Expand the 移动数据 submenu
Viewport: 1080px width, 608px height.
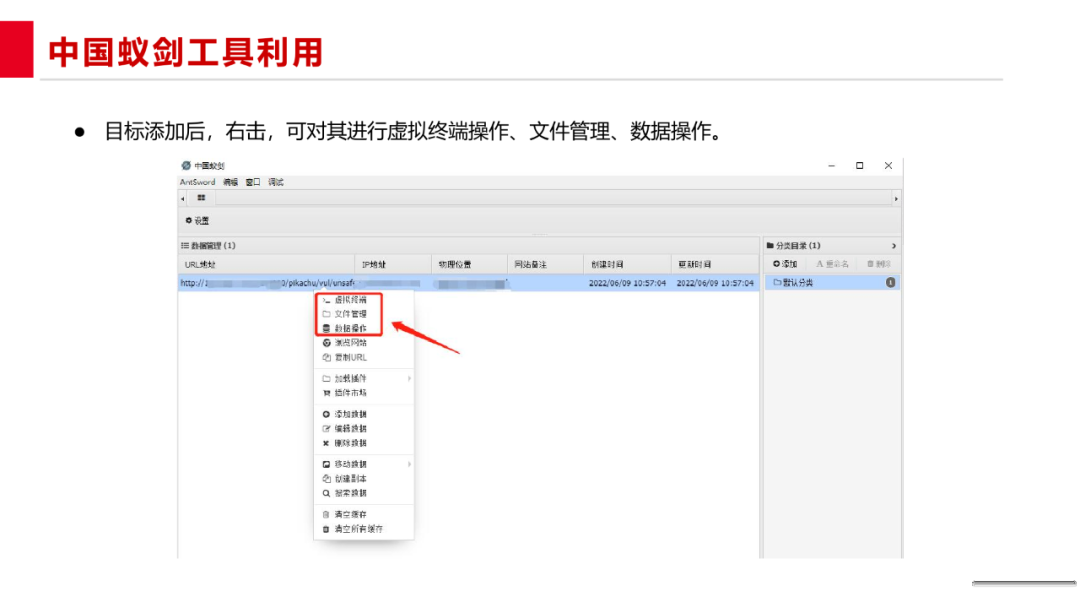tap(364, 465)
